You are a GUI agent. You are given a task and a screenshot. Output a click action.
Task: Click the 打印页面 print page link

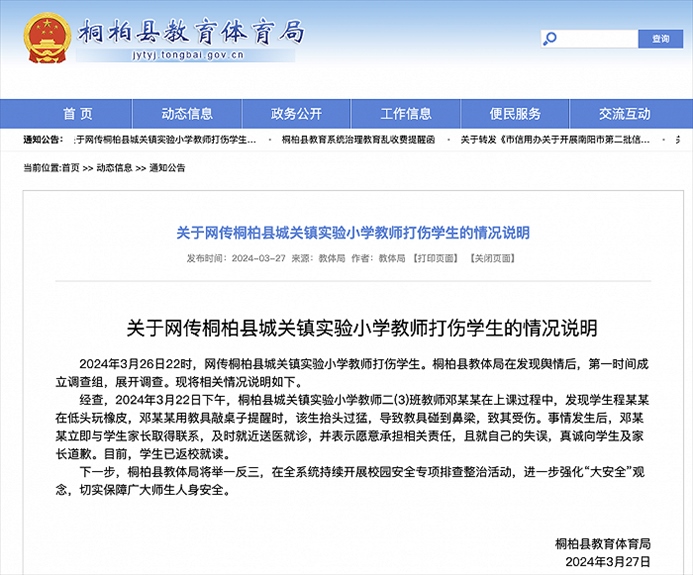(x=437, y=258)
